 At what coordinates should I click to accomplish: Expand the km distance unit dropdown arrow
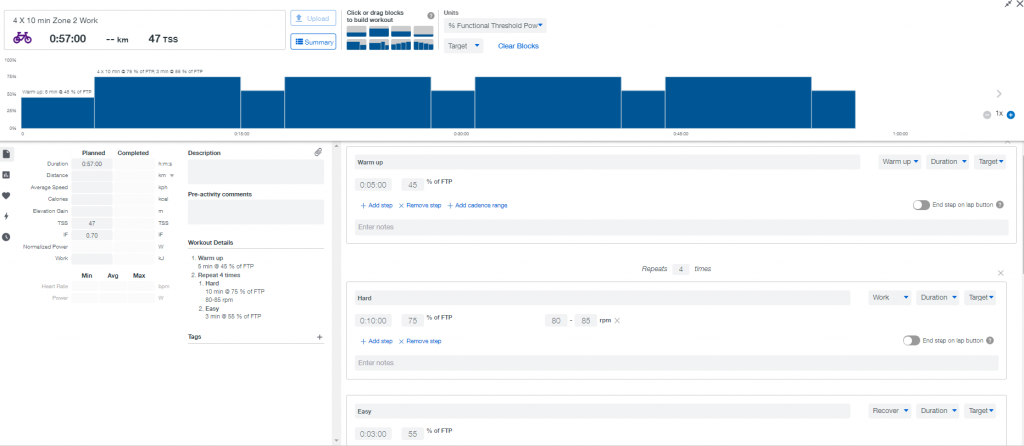172,176
